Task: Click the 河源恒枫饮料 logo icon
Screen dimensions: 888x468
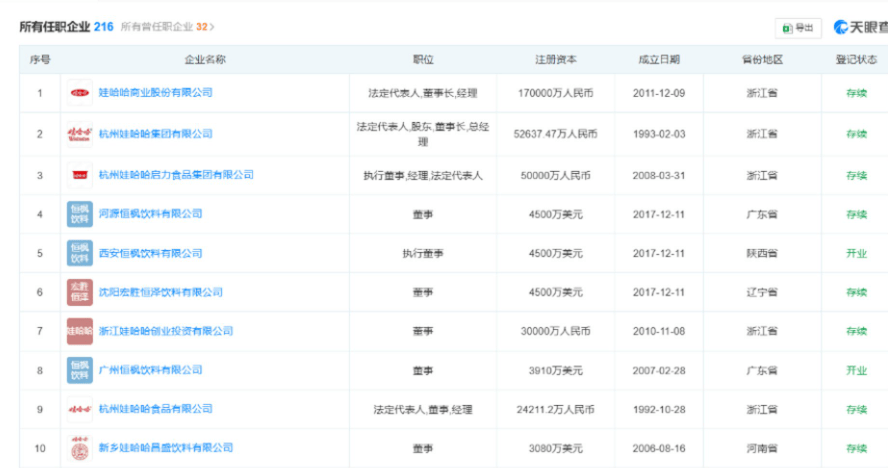Action: click(x=80, y=214)
